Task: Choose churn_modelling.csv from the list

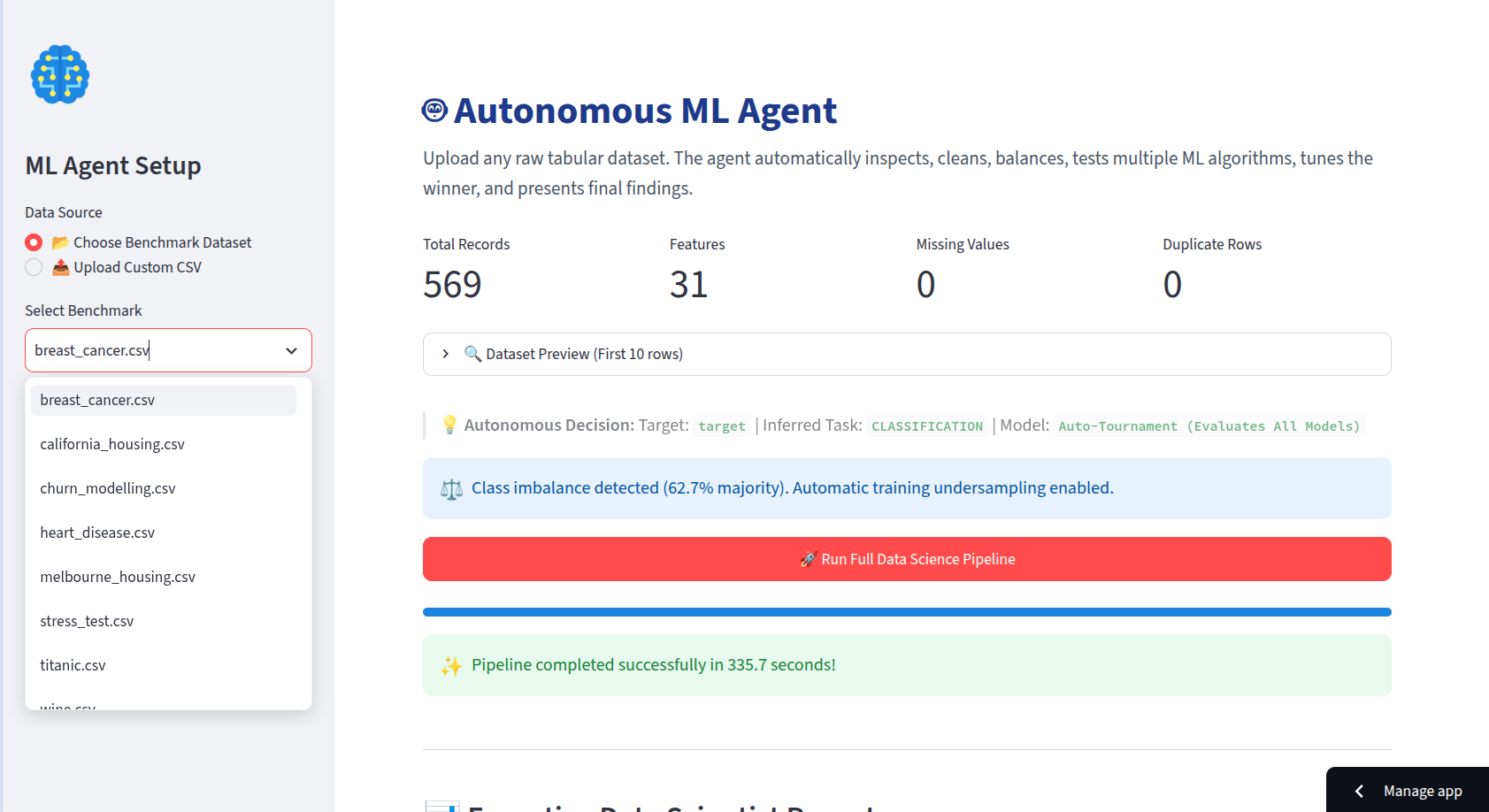Action: coord(164,488)
